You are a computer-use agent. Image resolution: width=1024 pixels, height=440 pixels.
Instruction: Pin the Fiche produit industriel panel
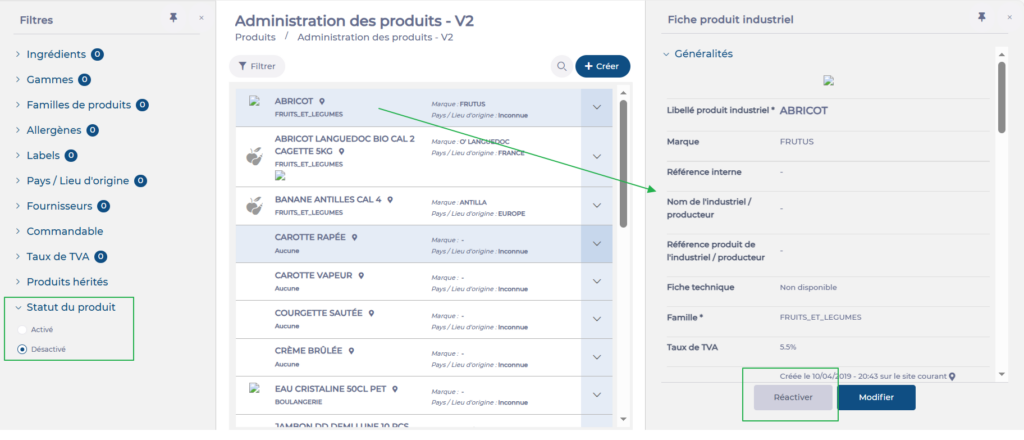(x=982, y=18)
